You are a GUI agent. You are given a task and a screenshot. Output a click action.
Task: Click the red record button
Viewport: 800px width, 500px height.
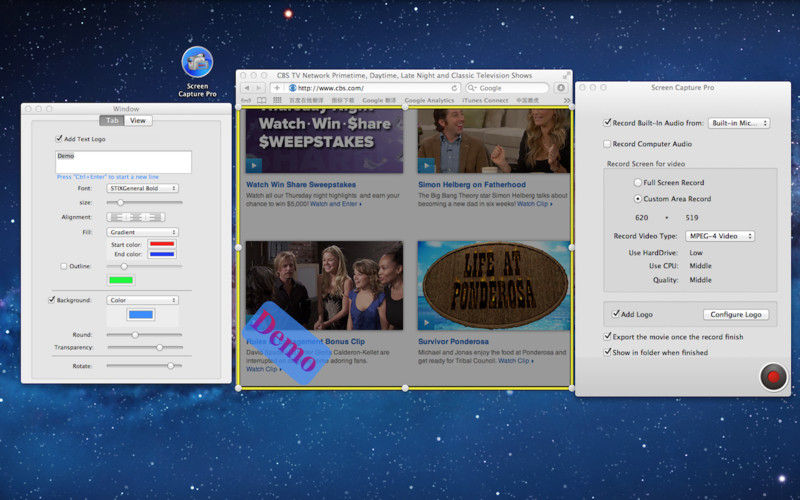pos(773,377)
